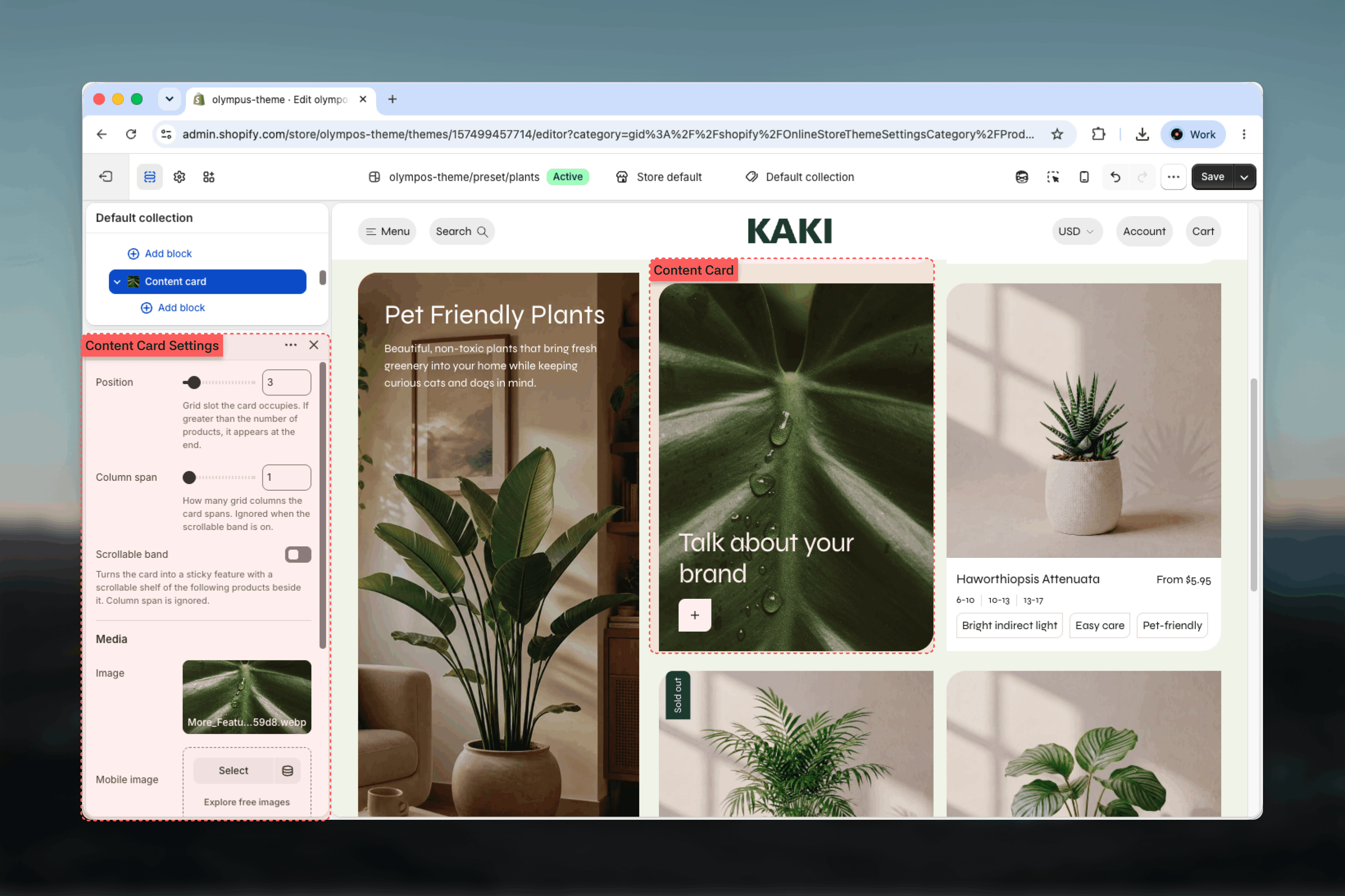
Task: Click the More_Featu...59d8.webp image thumbnail
Action: [x=247, y=697]
